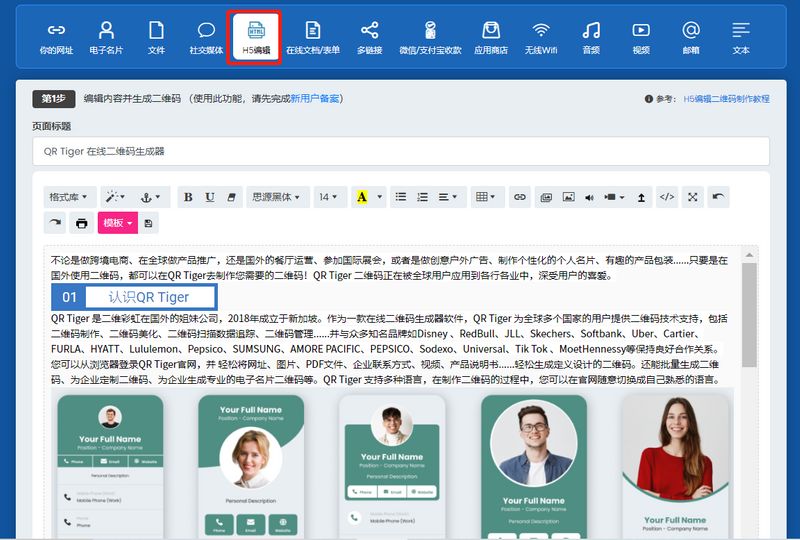Click the 第1步 step badge
The width and height of the screenshot is (800, 540).
pos(54,99)
